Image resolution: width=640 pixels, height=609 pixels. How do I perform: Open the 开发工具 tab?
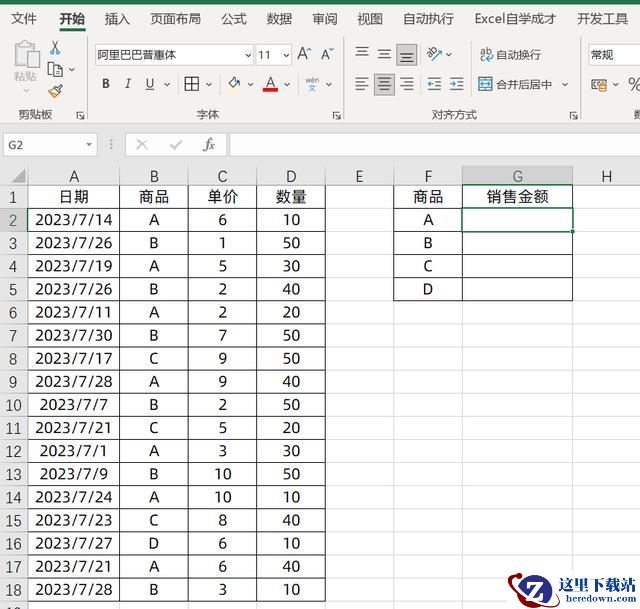tap(602, 19)
